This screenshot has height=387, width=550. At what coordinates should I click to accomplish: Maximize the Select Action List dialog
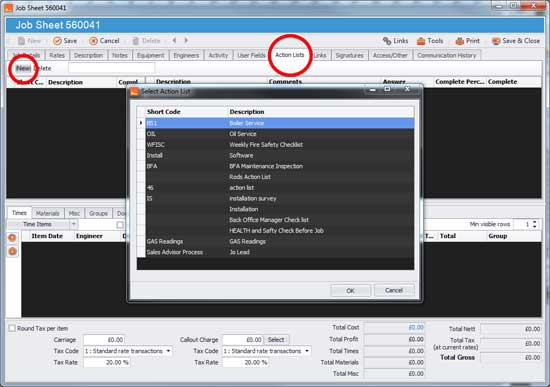coord(387,89)
